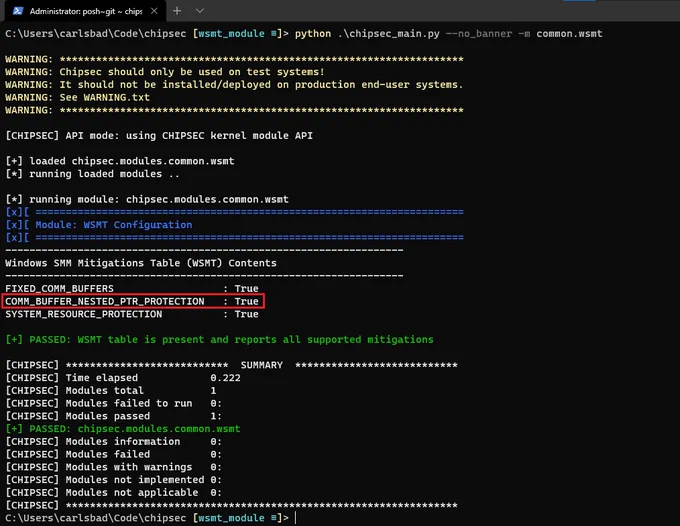Click the SUMMARY header word
The image size is (680, 526).
coord(262,365)
